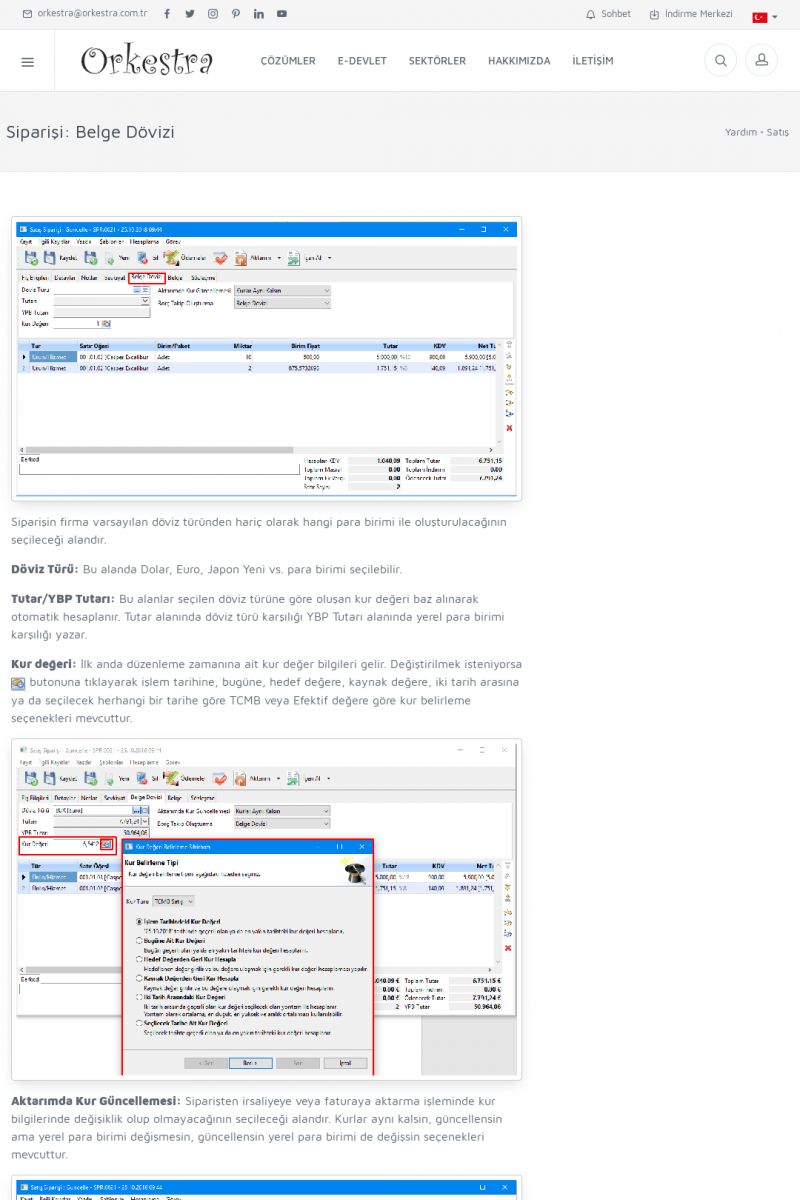Viewport: 800px width, 1200px height.
Task: Open the Twitter social icon
Action: (x=189, y=14)
